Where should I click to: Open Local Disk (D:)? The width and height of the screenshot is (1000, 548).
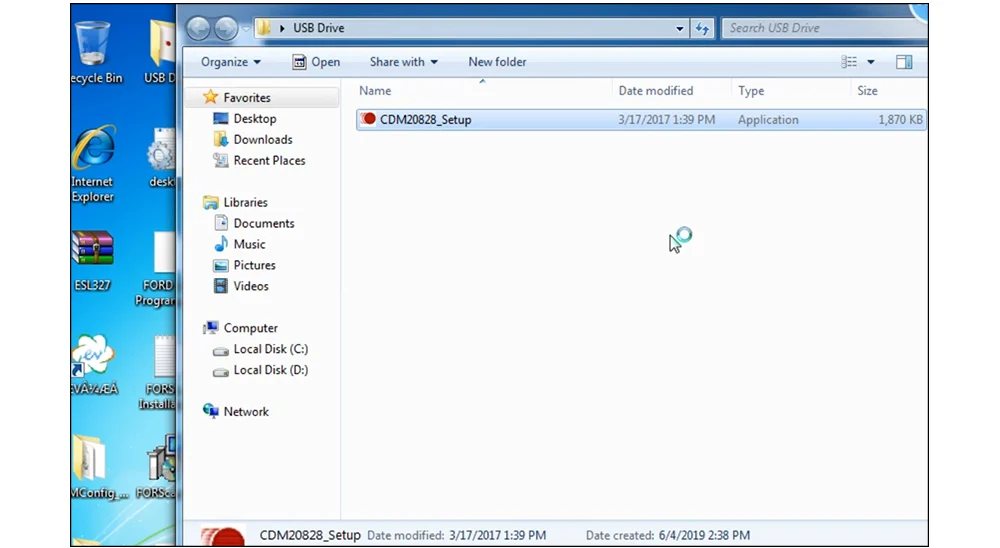click(270, 370)
